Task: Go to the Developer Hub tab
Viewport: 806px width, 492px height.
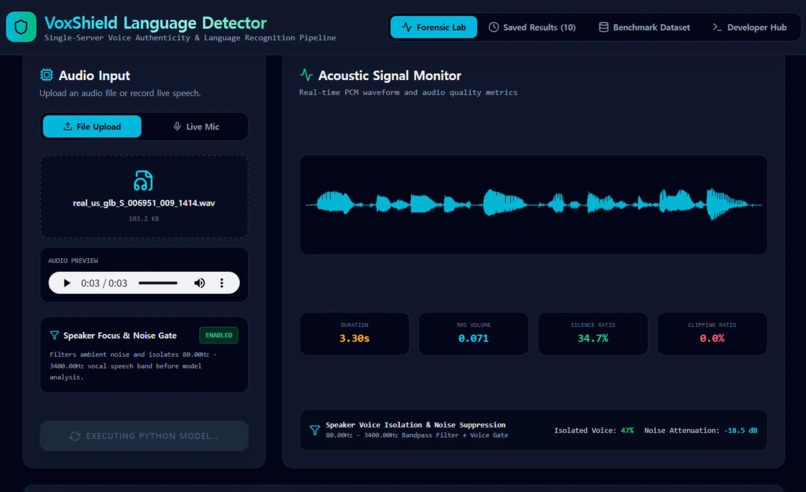Action: (x=749, y=27)
